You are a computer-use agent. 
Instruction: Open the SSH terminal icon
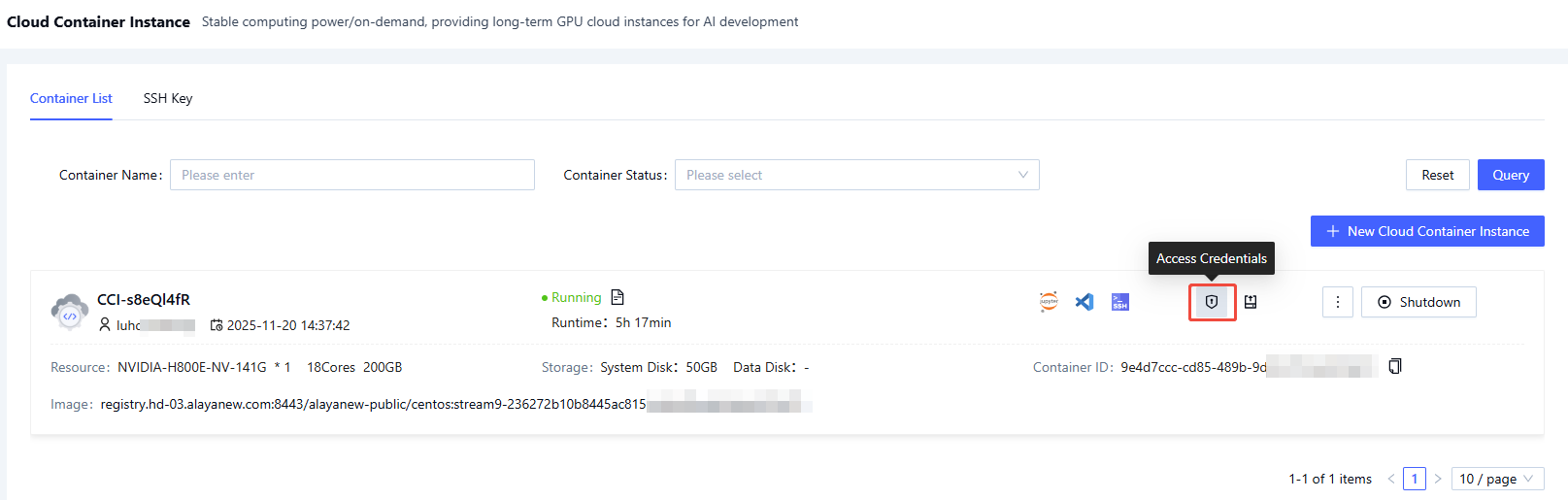pyautogui.click(x=1120, y=302)
